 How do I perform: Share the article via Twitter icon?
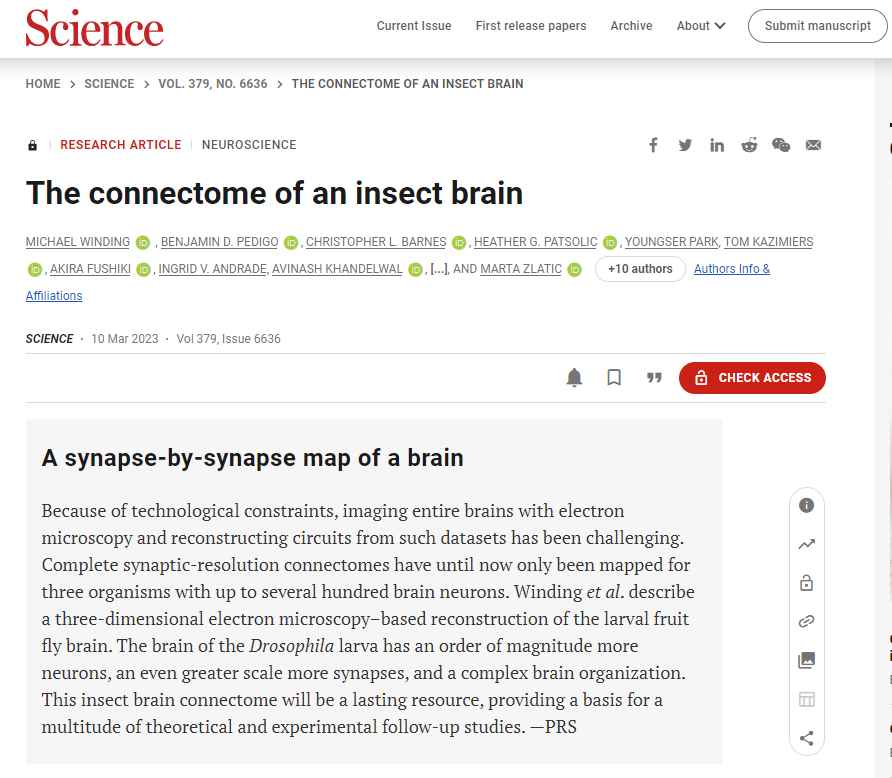pos(685,145)
